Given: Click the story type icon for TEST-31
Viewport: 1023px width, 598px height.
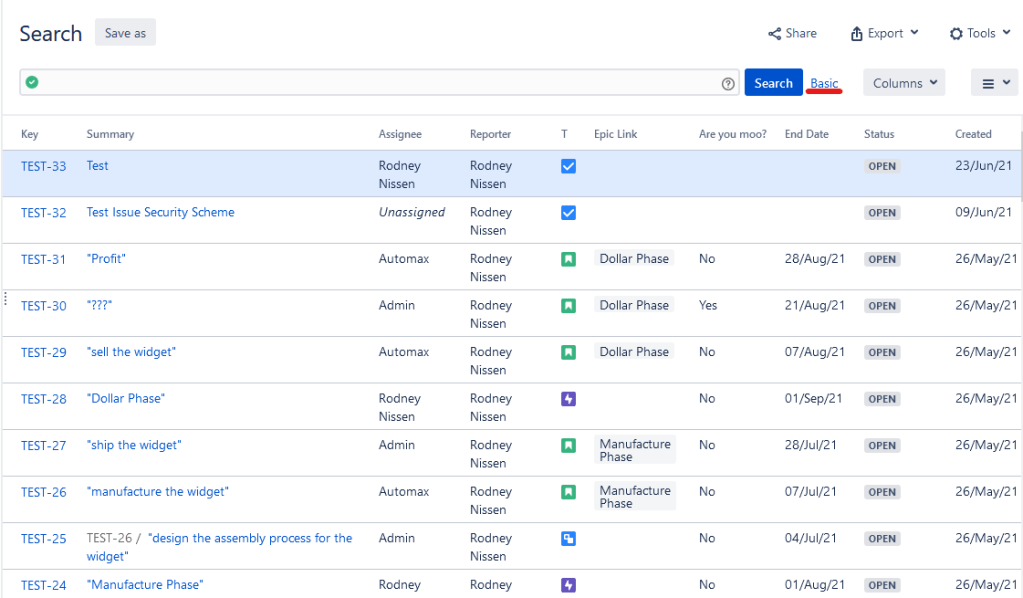Looking at the screenshot, I should (x=568, y=259).
